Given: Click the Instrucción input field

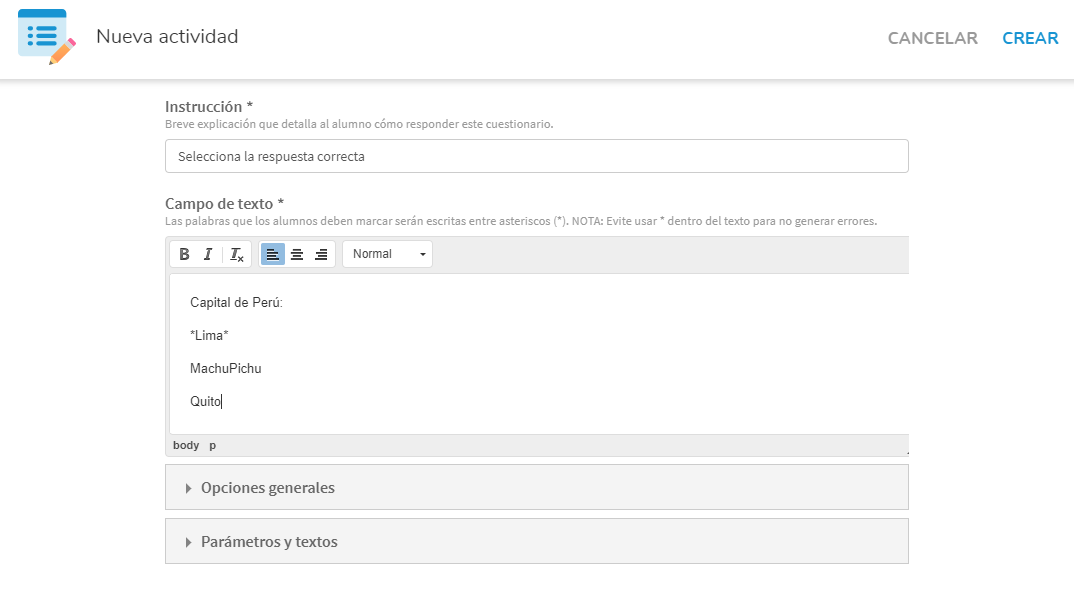Looking at the screenshot, I should [x=536, y=156].
